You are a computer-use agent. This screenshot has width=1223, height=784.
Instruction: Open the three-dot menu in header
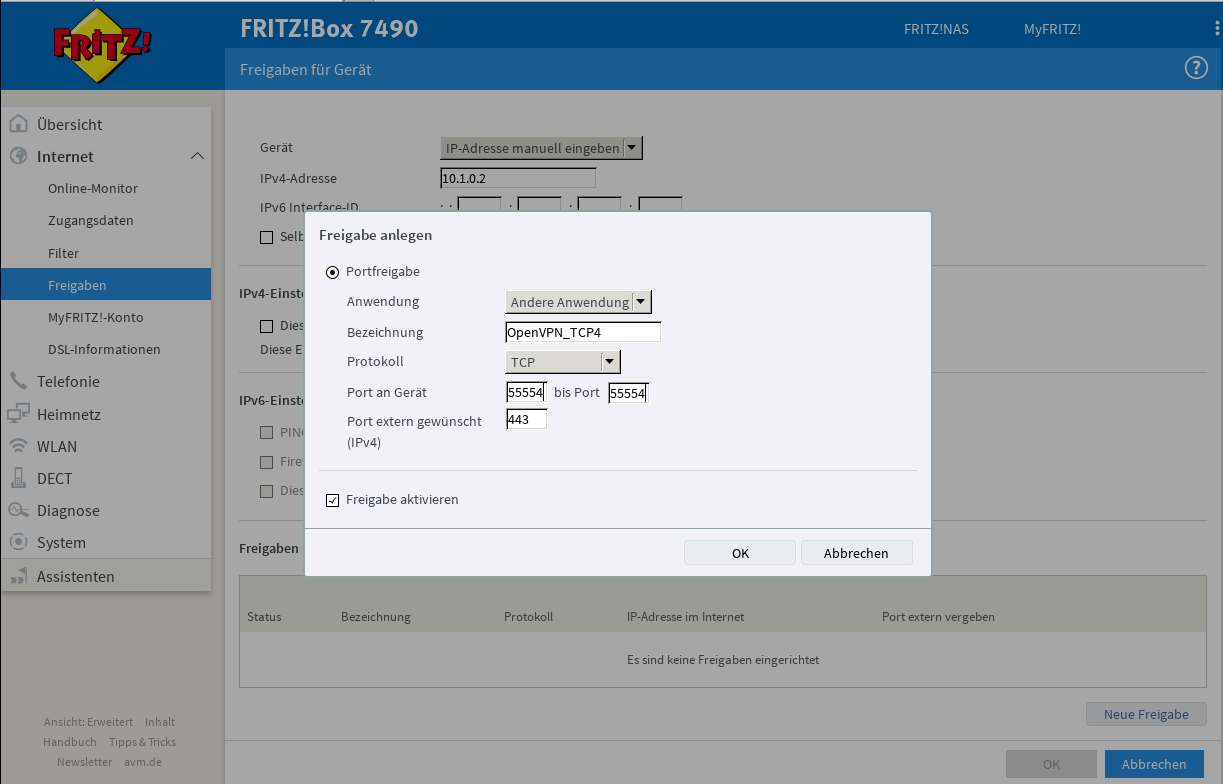[1217, 28]
